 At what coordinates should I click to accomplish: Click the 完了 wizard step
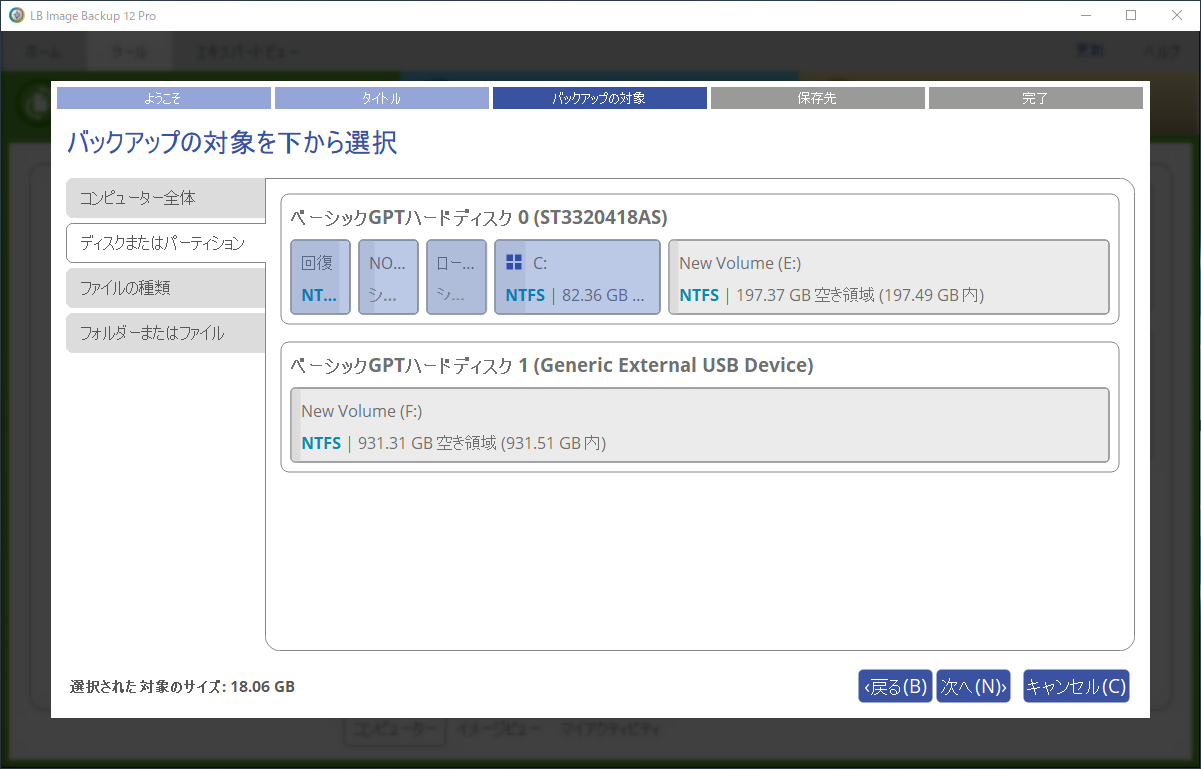tap(1035, 98)
